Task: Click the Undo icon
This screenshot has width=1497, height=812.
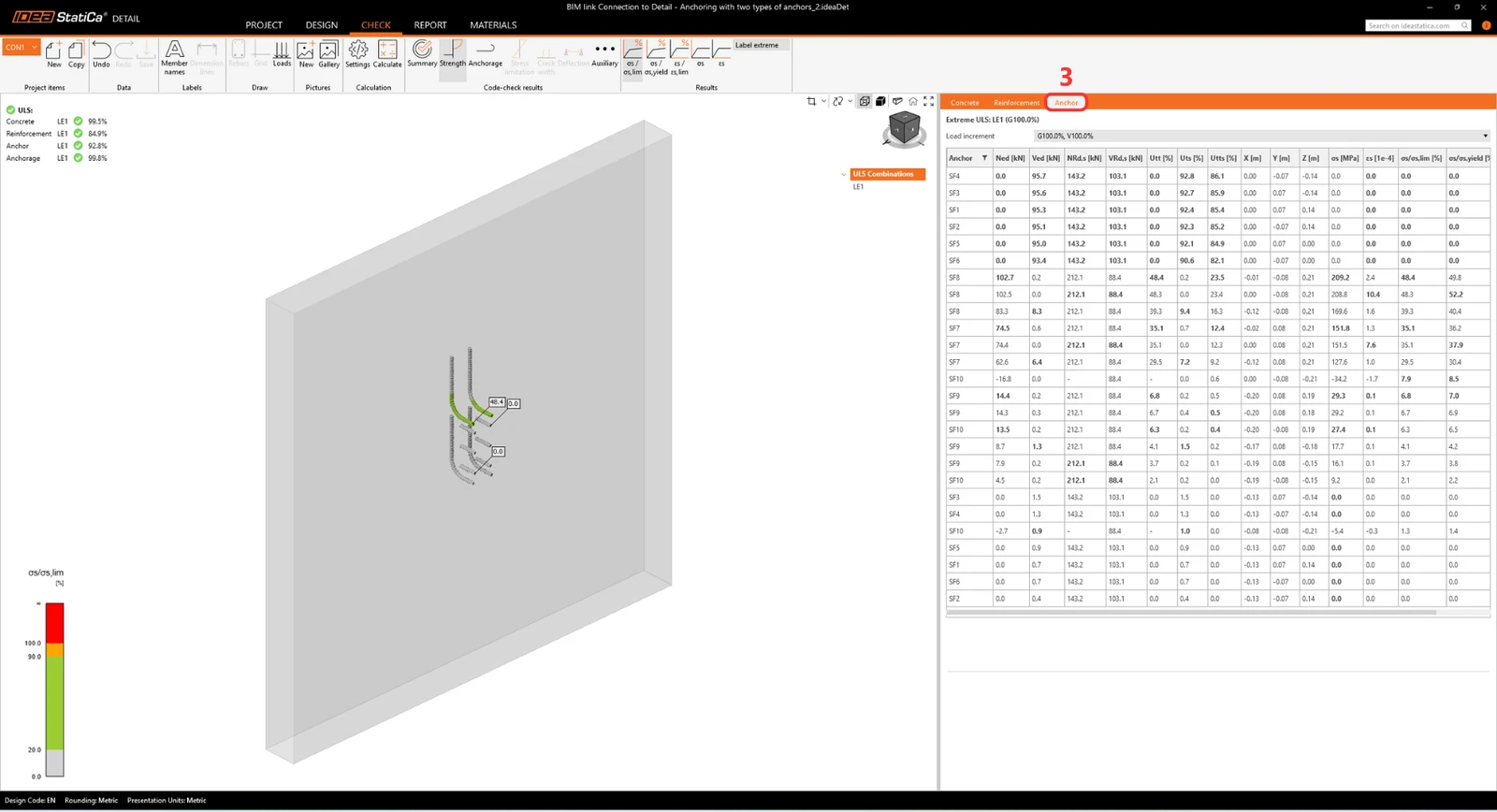Action: click(101, 53)
